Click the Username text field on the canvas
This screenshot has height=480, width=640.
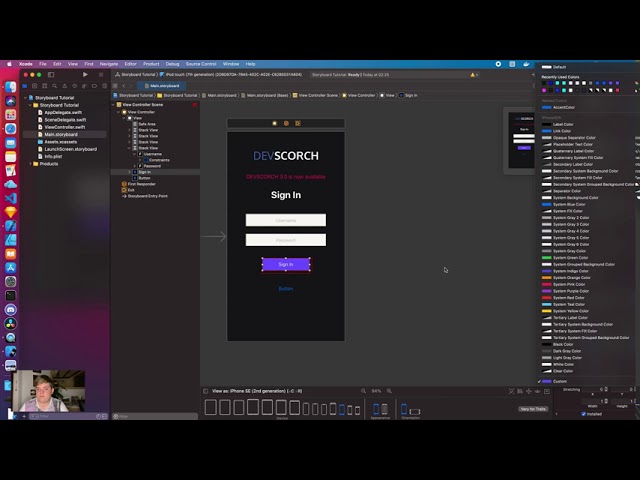point(286,220)
